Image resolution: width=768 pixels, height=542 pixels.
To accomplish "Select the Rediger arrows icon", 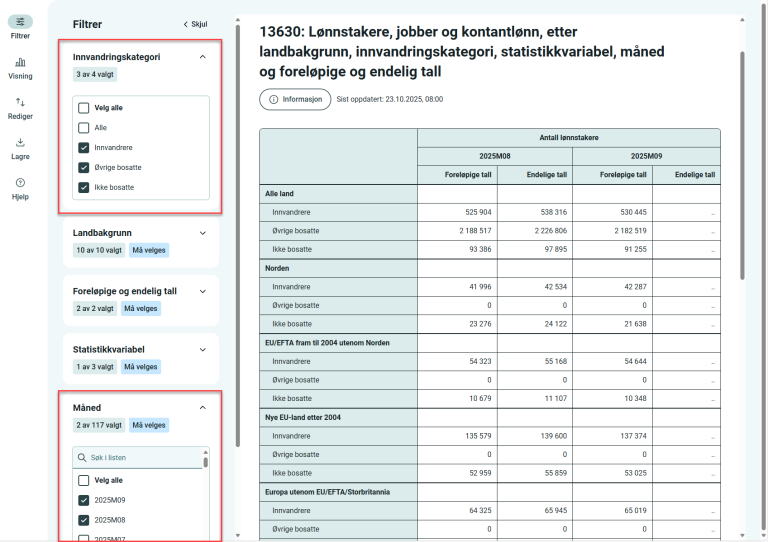I will pos(20,102).
